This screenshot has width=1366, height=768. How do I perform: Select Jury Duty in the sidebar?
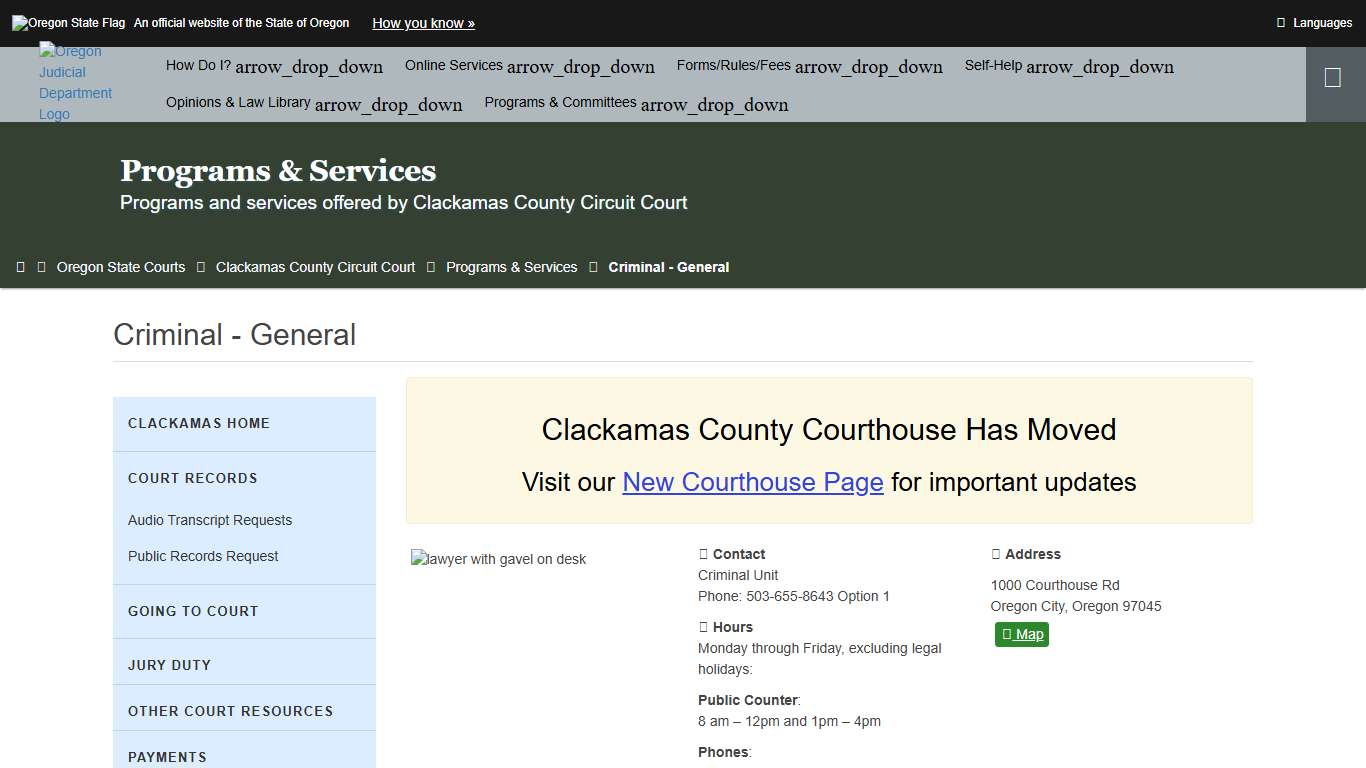[x=169, y=664]
